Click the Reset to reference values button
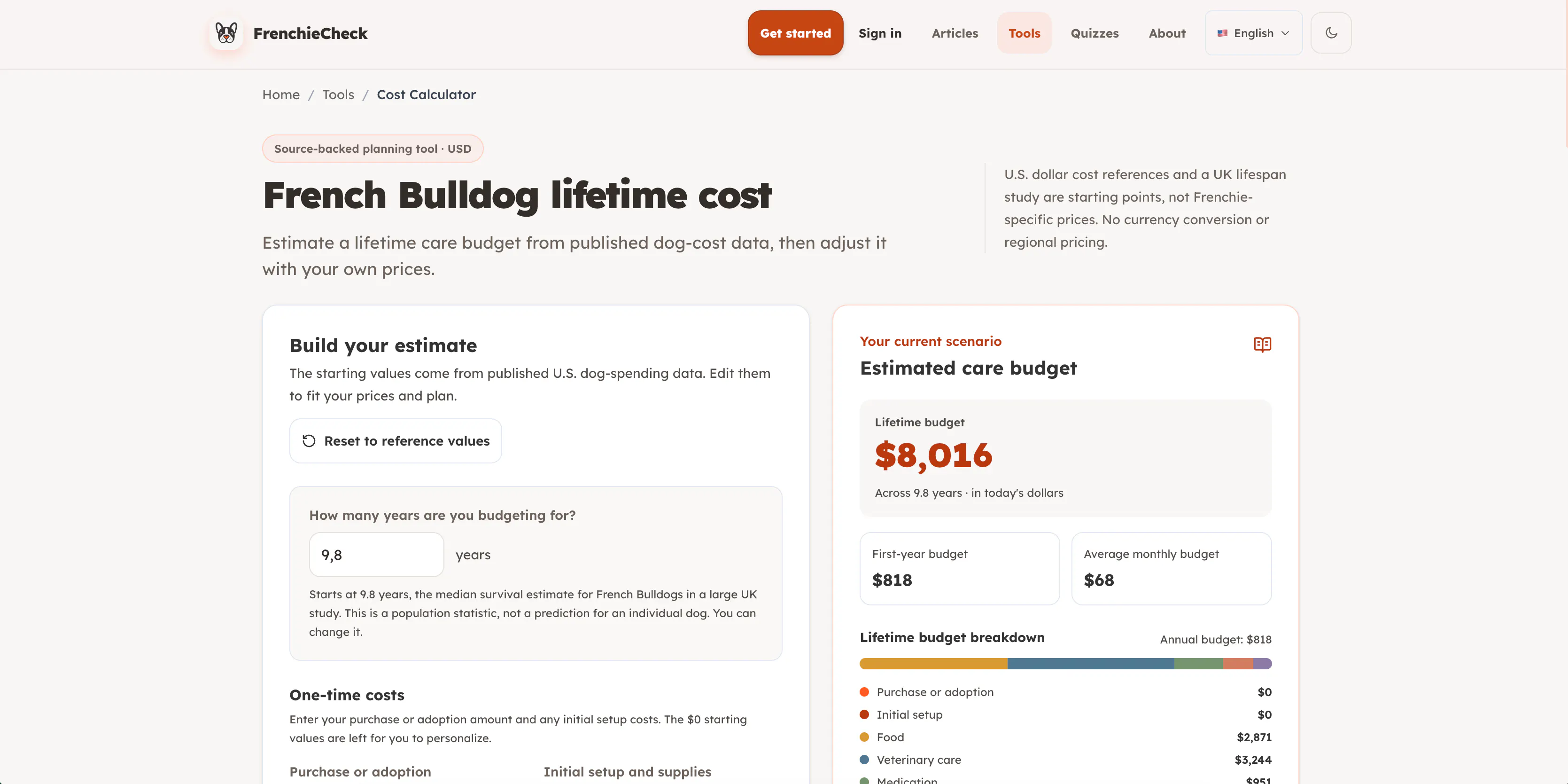The image size is (1568, 784). pos(395,440)
